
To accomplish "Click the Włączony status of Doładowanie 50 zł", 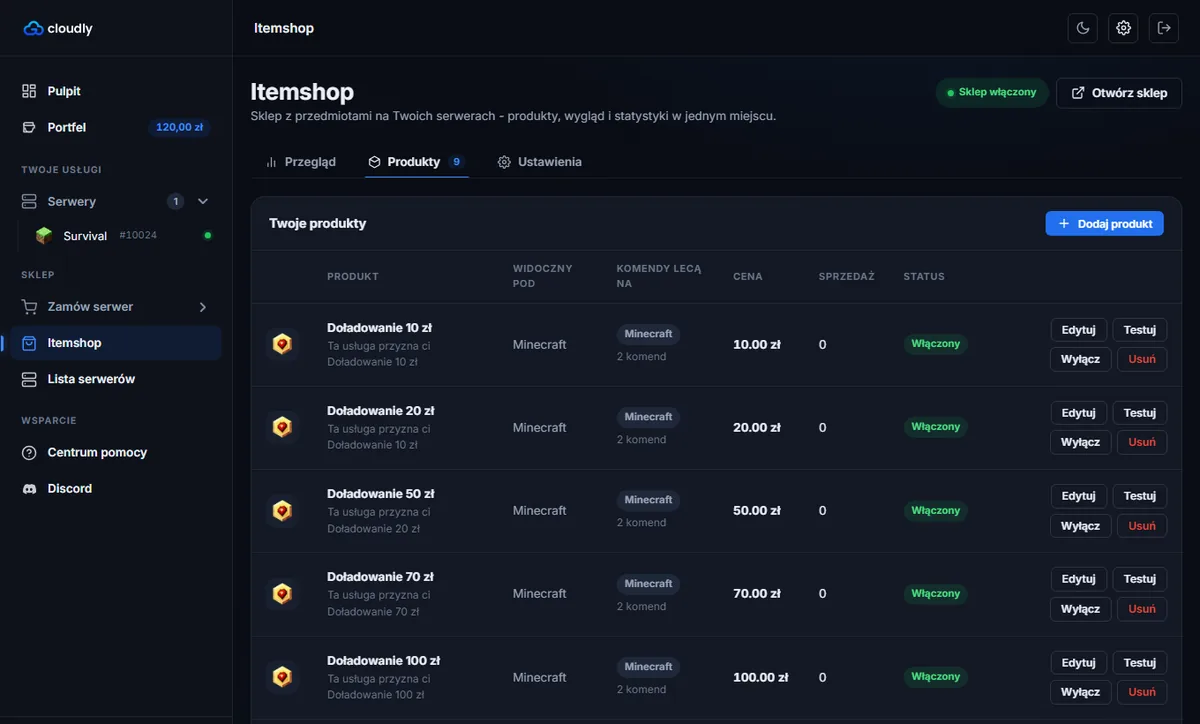I will tap(936, 511).
